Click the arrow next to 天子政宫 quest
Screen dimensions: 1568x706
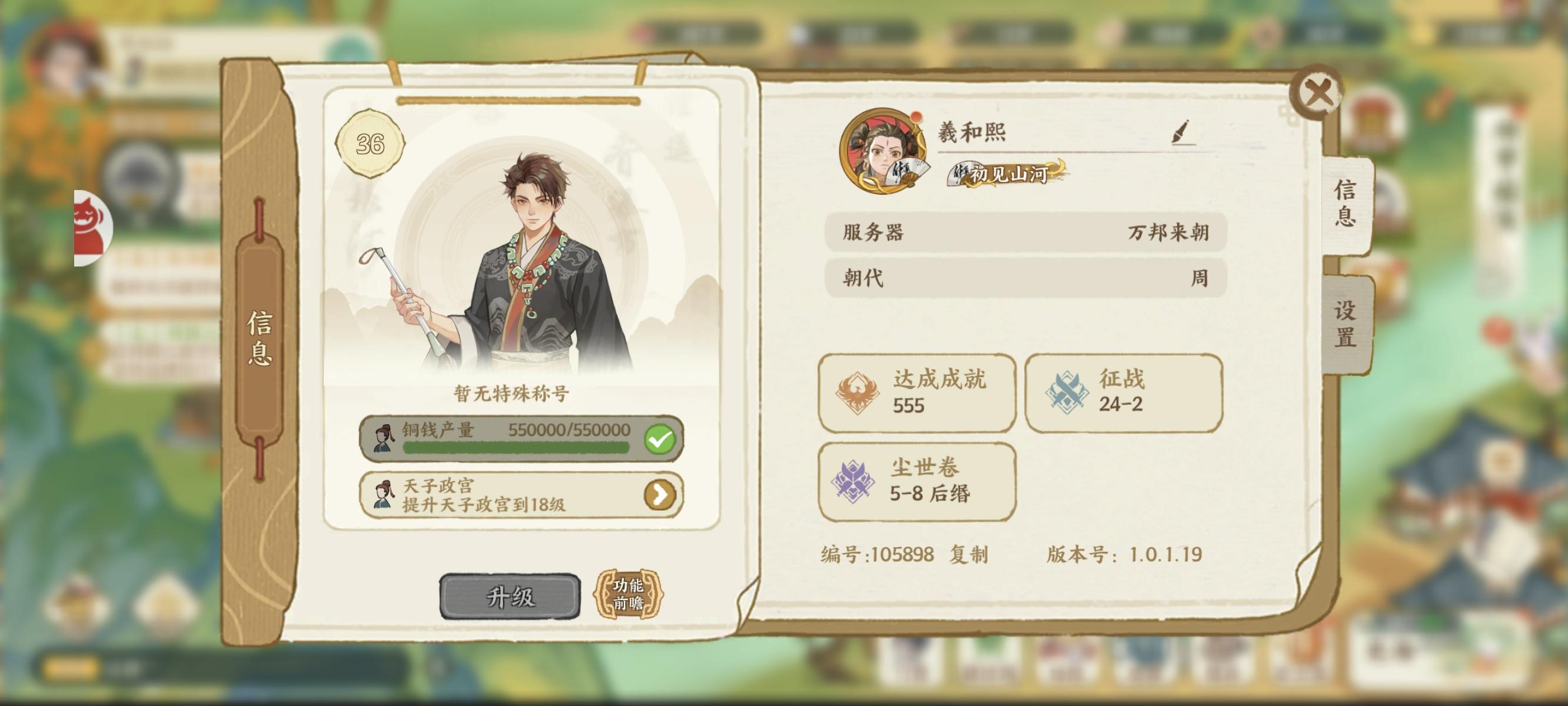(x=660, y=495)
